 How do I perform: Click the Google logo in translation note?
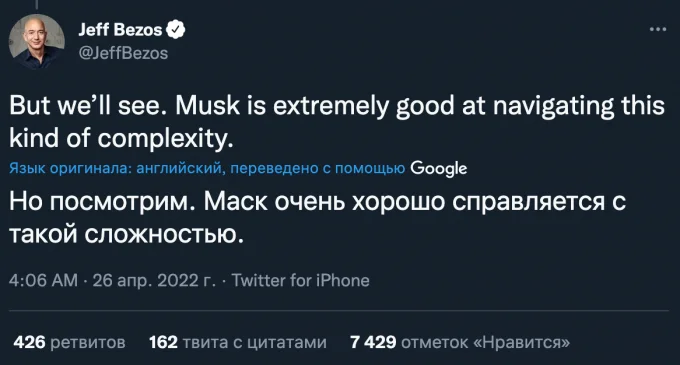click(x=438, y=168)
